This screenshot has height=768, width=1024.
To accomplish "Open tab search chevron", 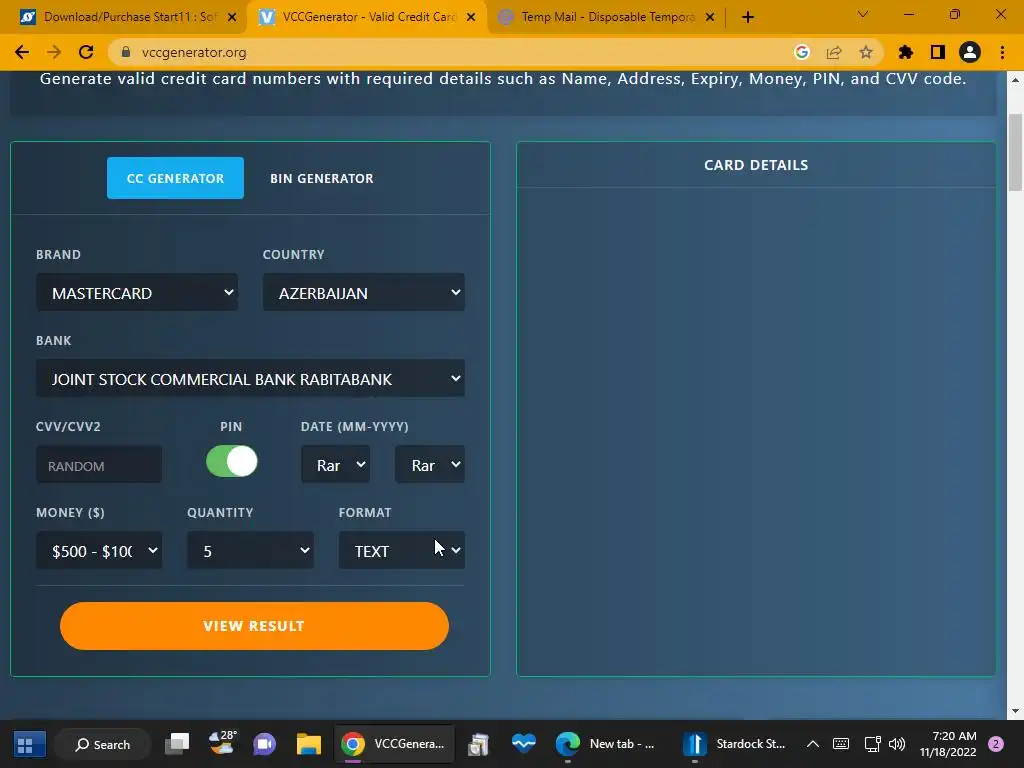I will point(863,14).
